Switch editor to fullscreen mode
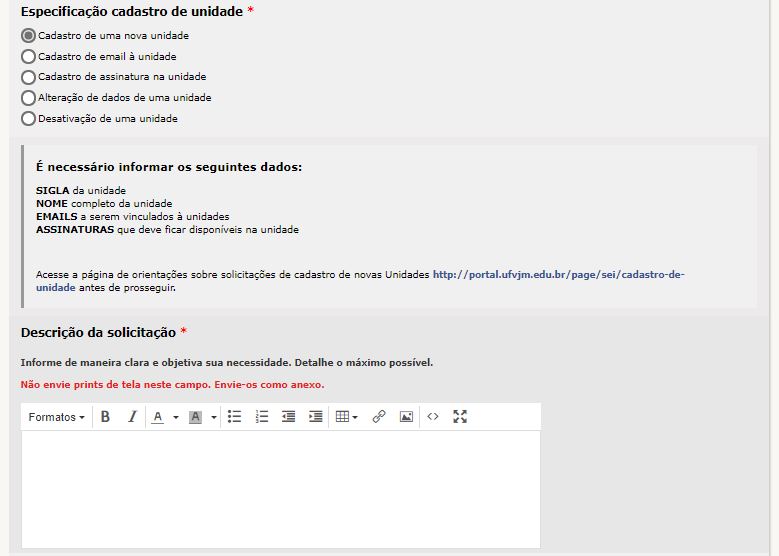779x556 pixels. coord(460,417)
